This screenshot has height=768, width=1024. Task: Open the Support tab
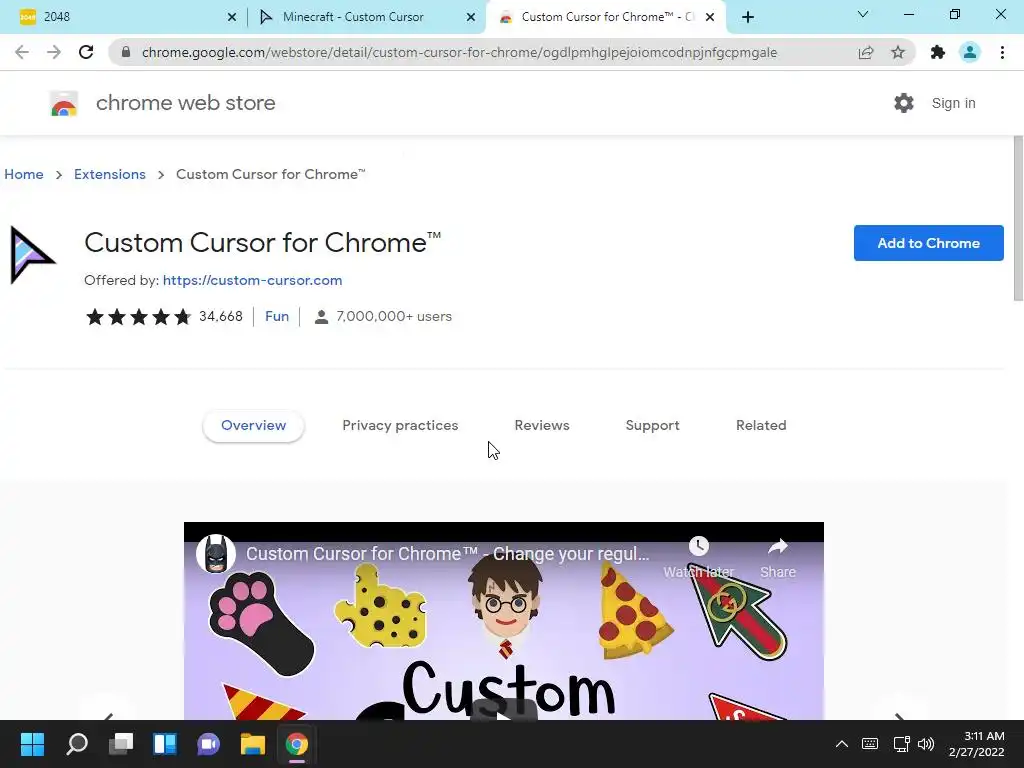pos(652,426)
